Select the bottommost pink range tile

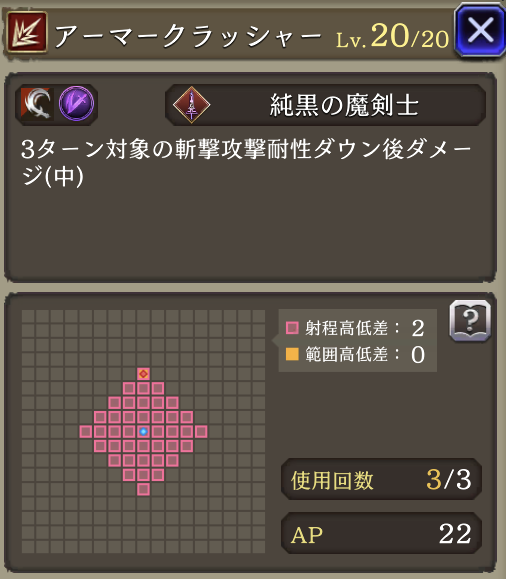143,489
